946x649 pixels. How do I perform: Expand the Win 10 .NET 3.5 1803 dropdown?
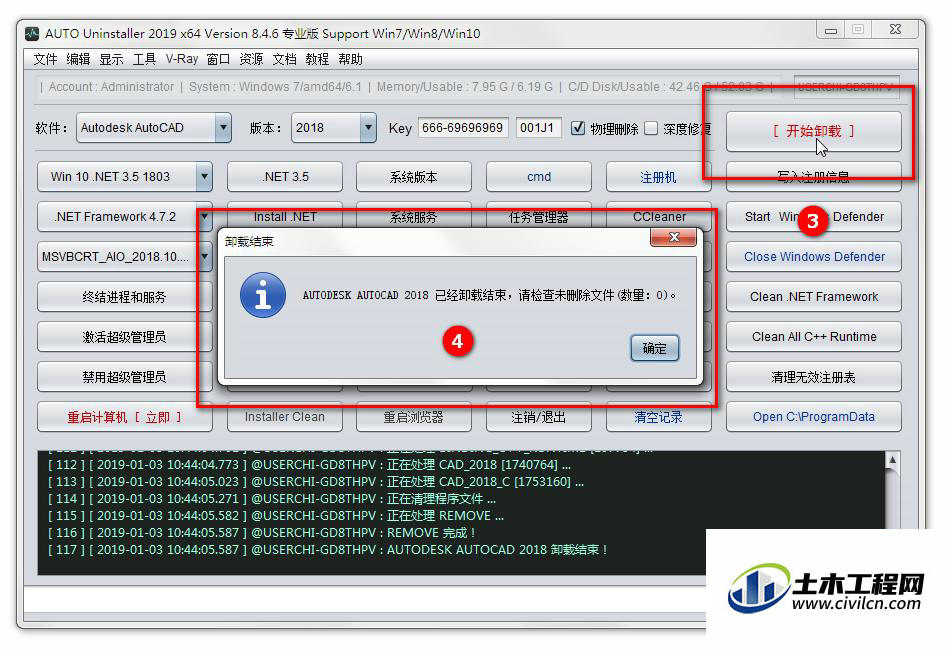(x=205, y=177)
